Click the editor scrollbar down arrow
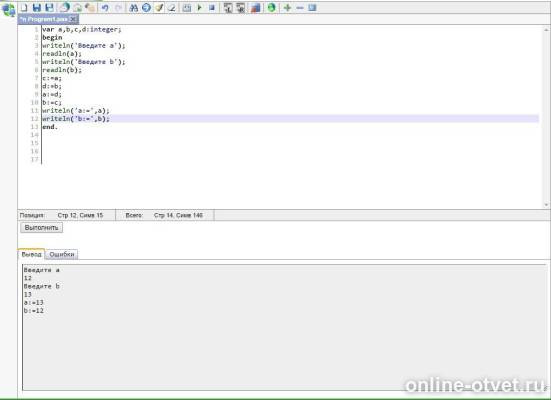Viewport: 551px width, 400px height. coord(546,205)
